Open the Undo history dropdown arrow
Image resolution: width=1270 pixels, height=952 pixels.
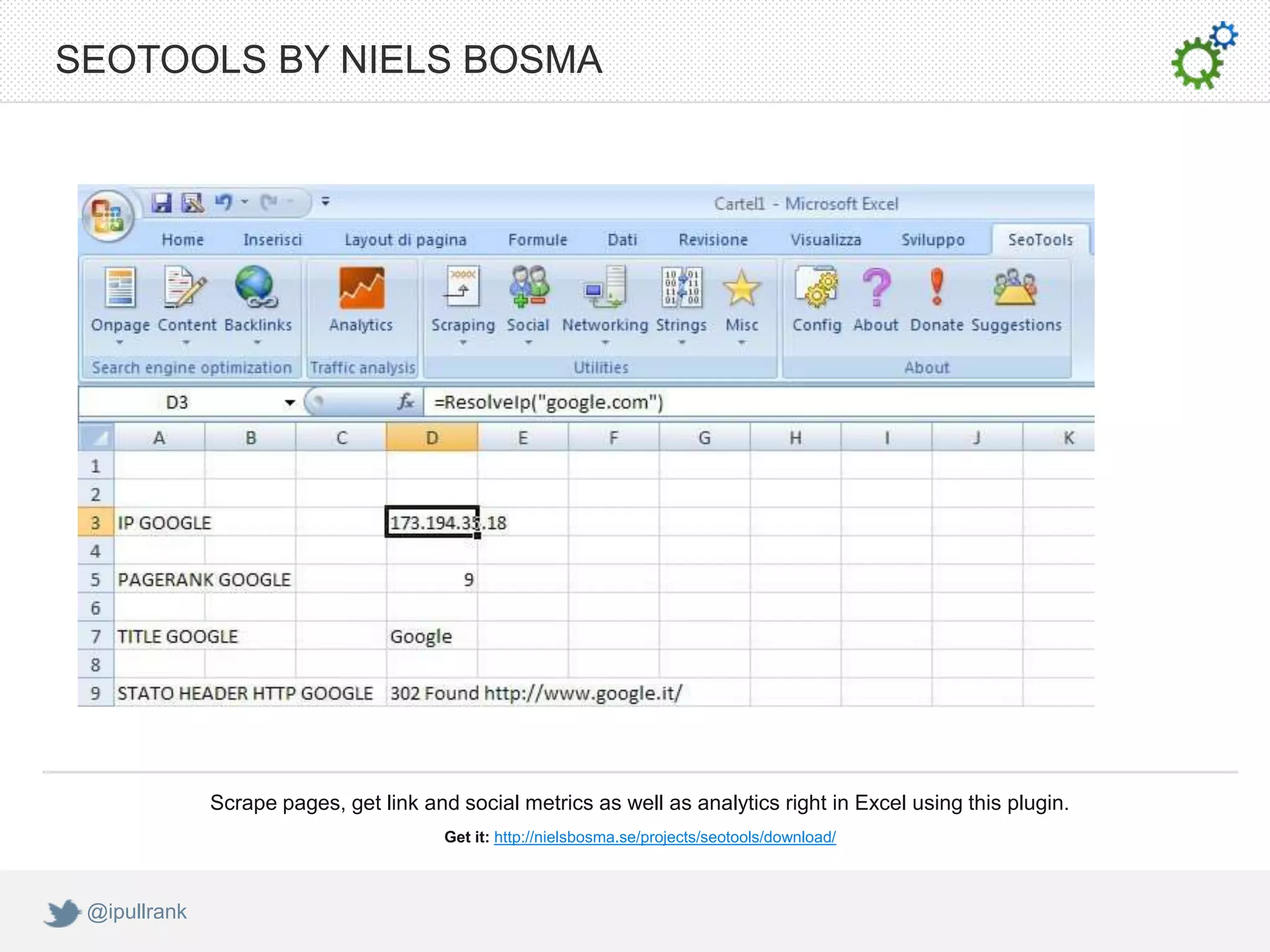coord(245,203)
